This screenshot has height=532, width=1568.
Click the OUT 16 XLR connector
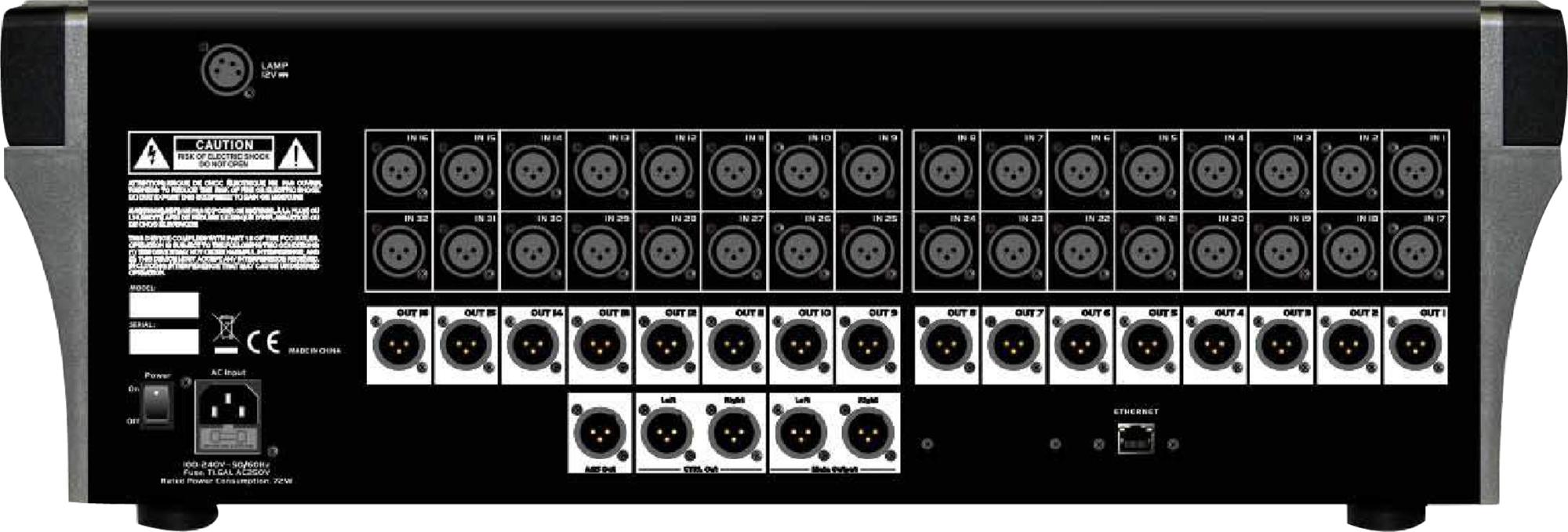click(x=398, y=346)
